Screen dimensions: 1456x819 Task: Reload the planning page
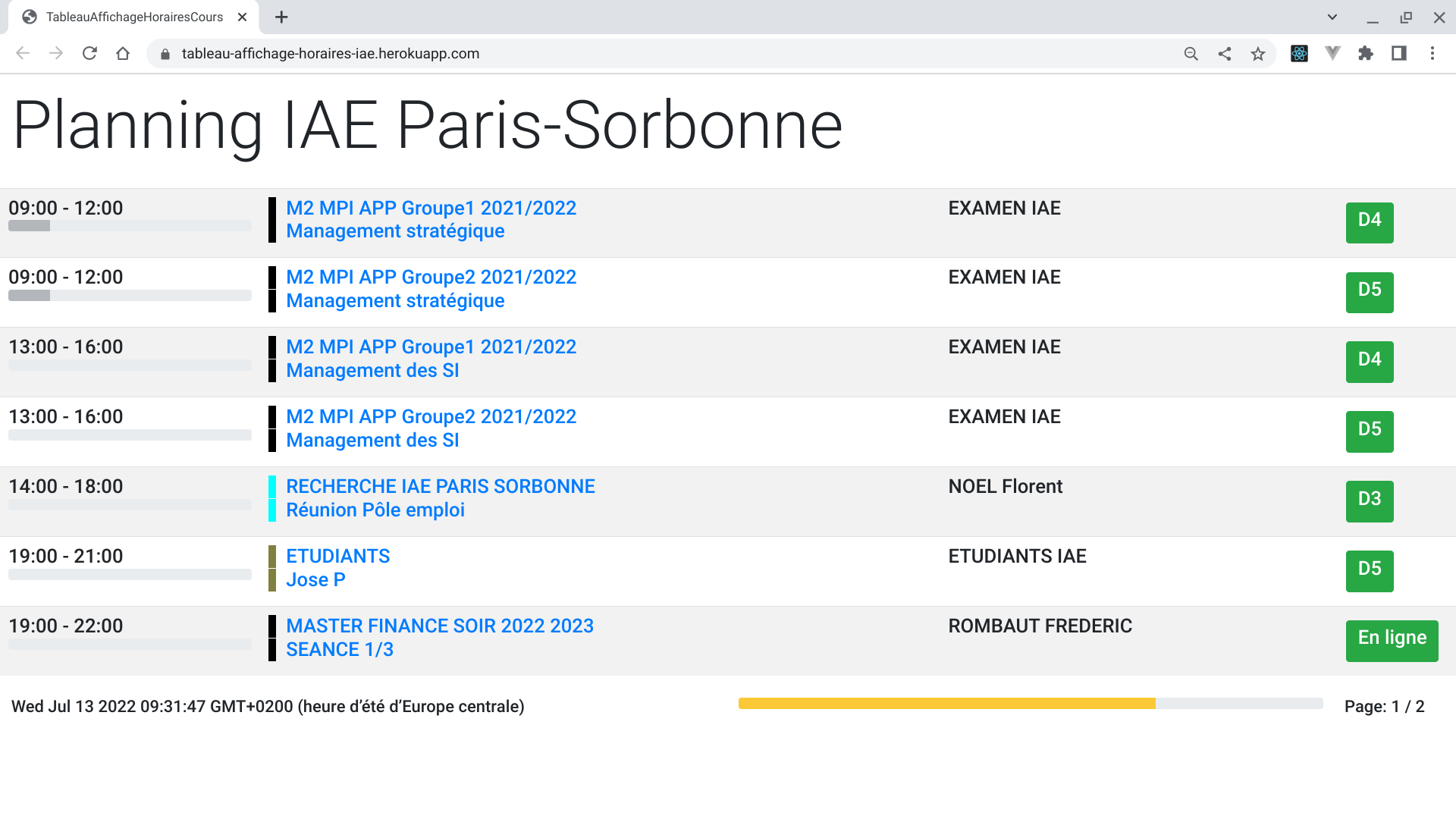(89, 53)
